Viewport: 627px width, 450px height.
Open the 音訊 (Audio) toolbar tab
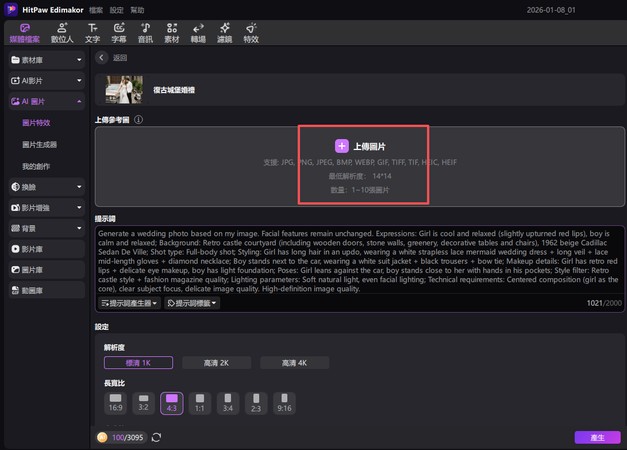coord(145,33)
